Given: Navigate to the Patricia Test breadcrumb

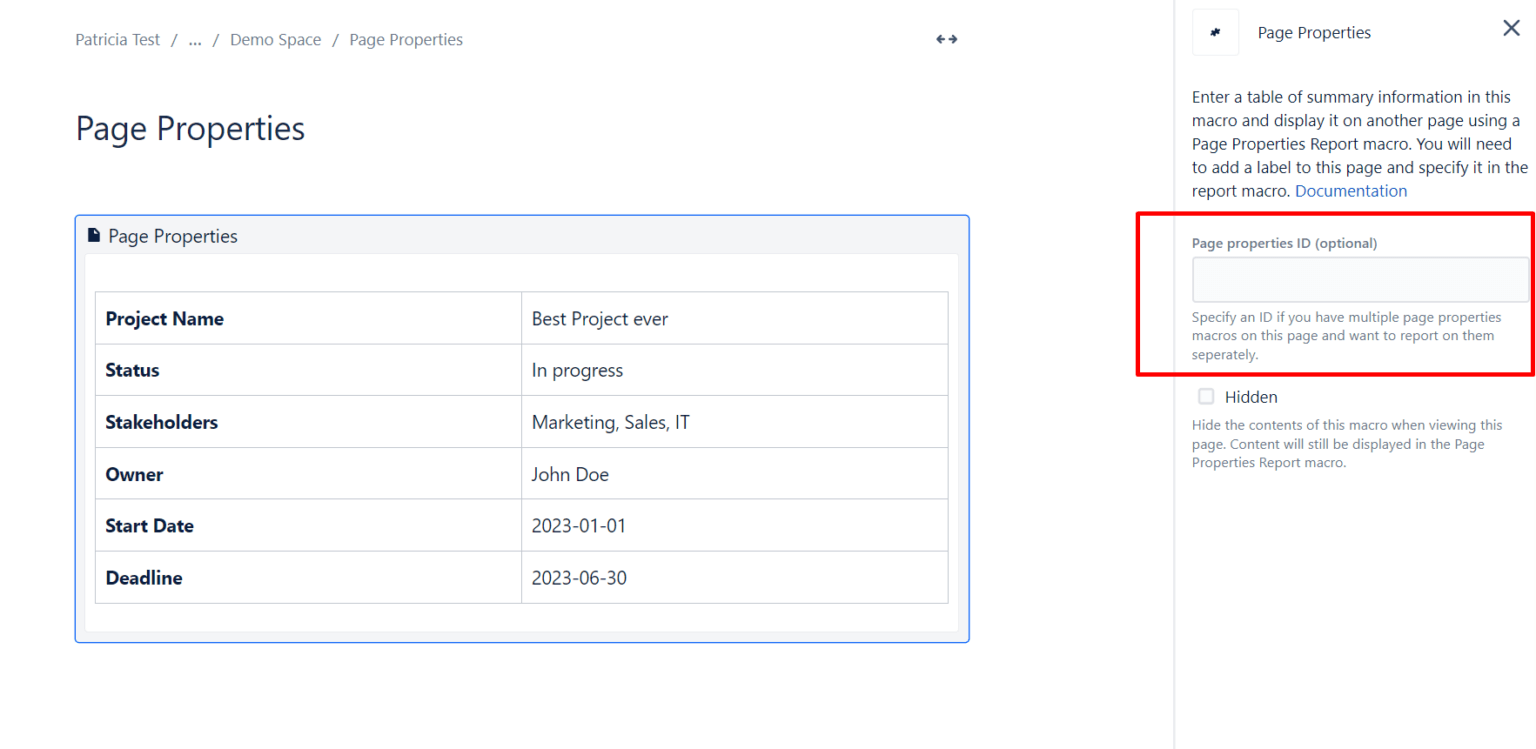Looking at the screenshot, I should [117, 39].
